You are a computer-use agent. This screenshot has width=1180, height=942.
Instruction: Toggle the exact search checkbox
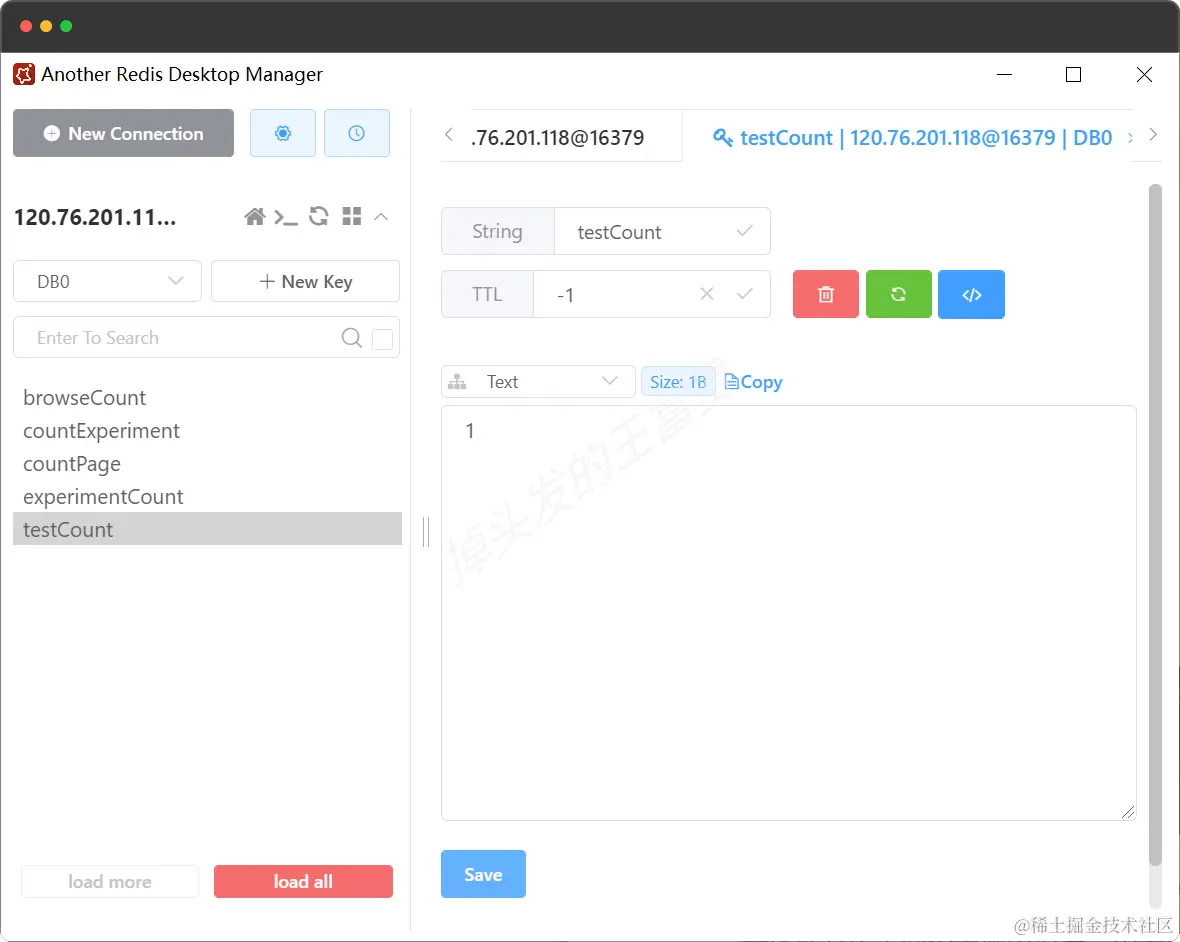click(x=382, y=339)
